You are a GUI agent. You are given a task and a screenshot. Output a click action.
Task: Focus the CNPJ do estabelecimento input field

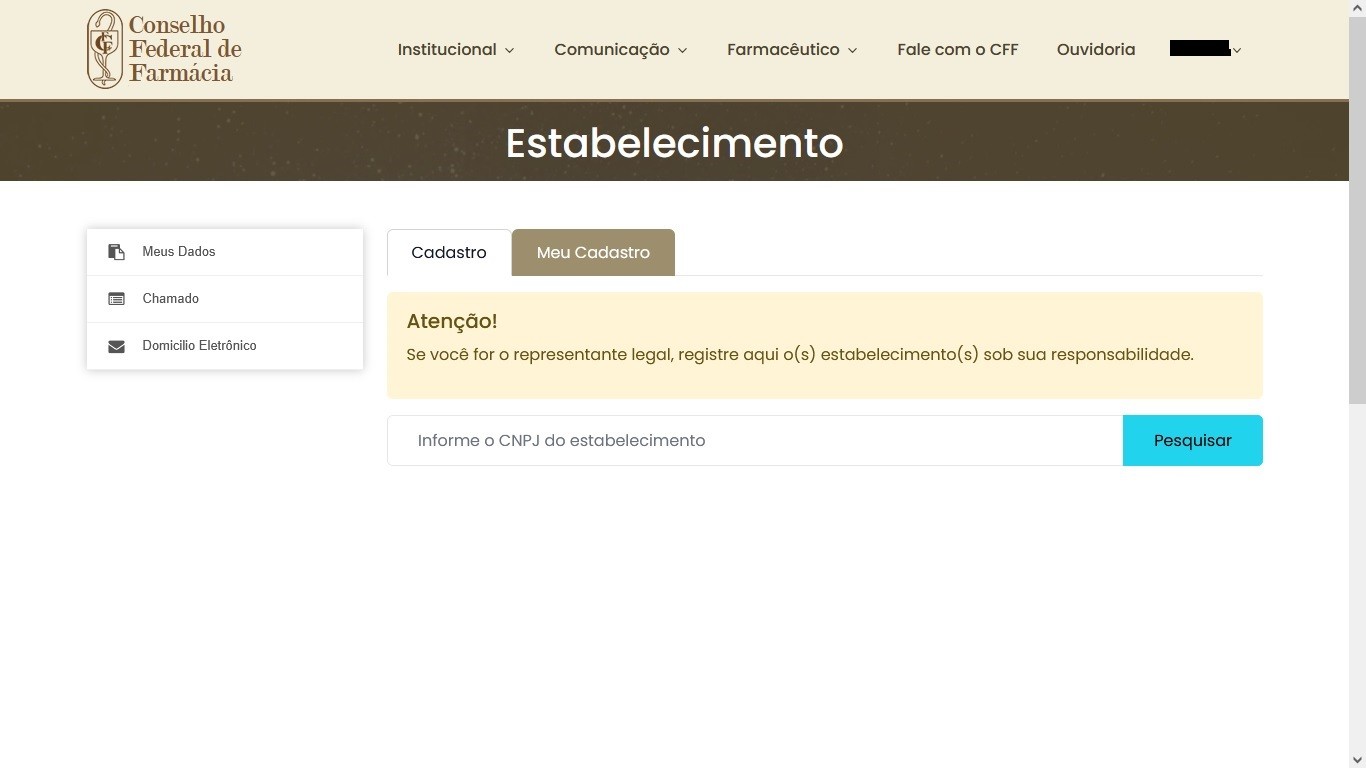(x=755, y=441)
